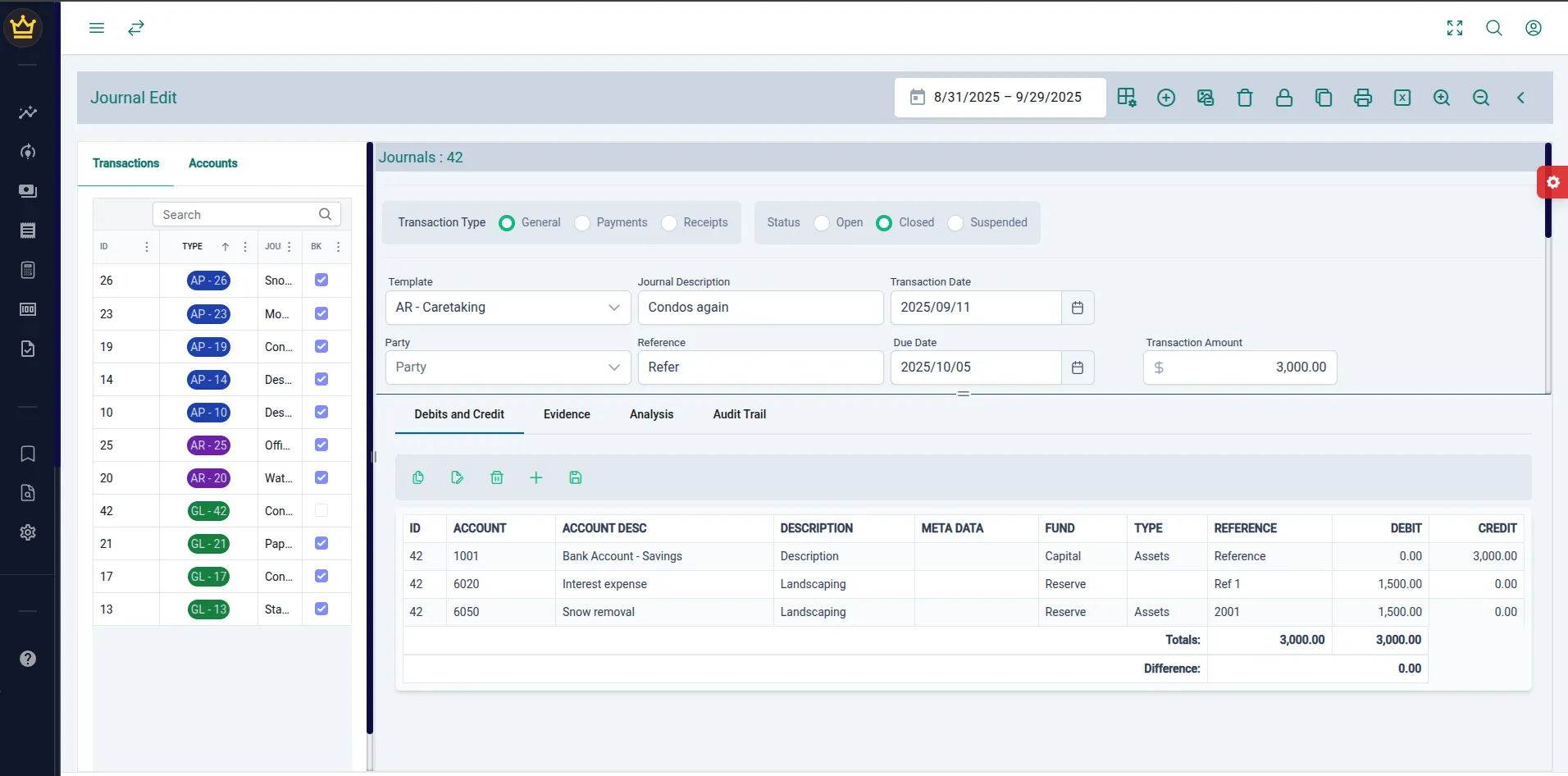This screenshot has height=776, width=1568.
Task: Switch to the Audit Trail tab
Action: 739,414
